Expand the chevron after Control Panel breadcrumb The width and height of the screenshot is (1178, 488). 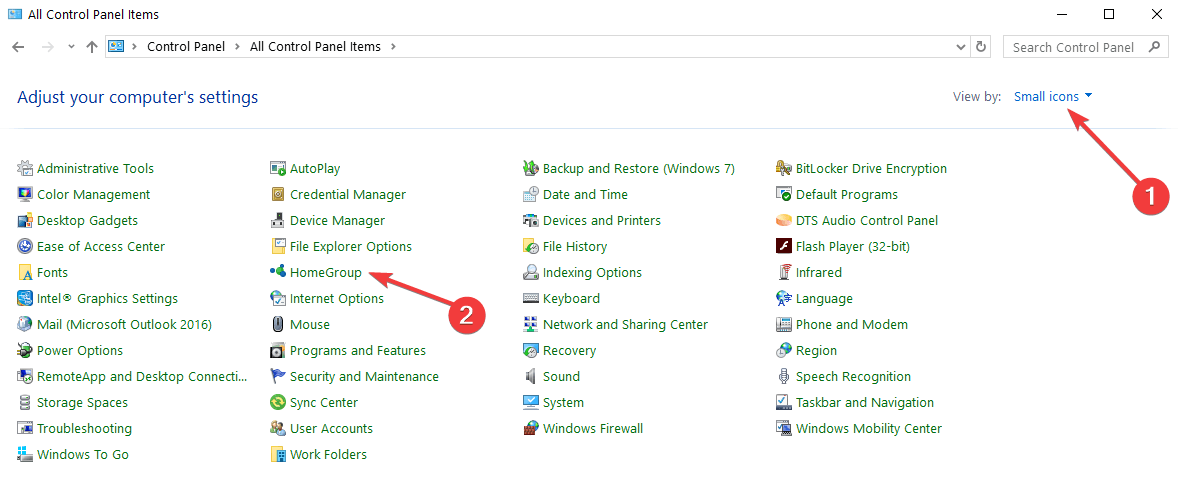[x=237, y=47]
